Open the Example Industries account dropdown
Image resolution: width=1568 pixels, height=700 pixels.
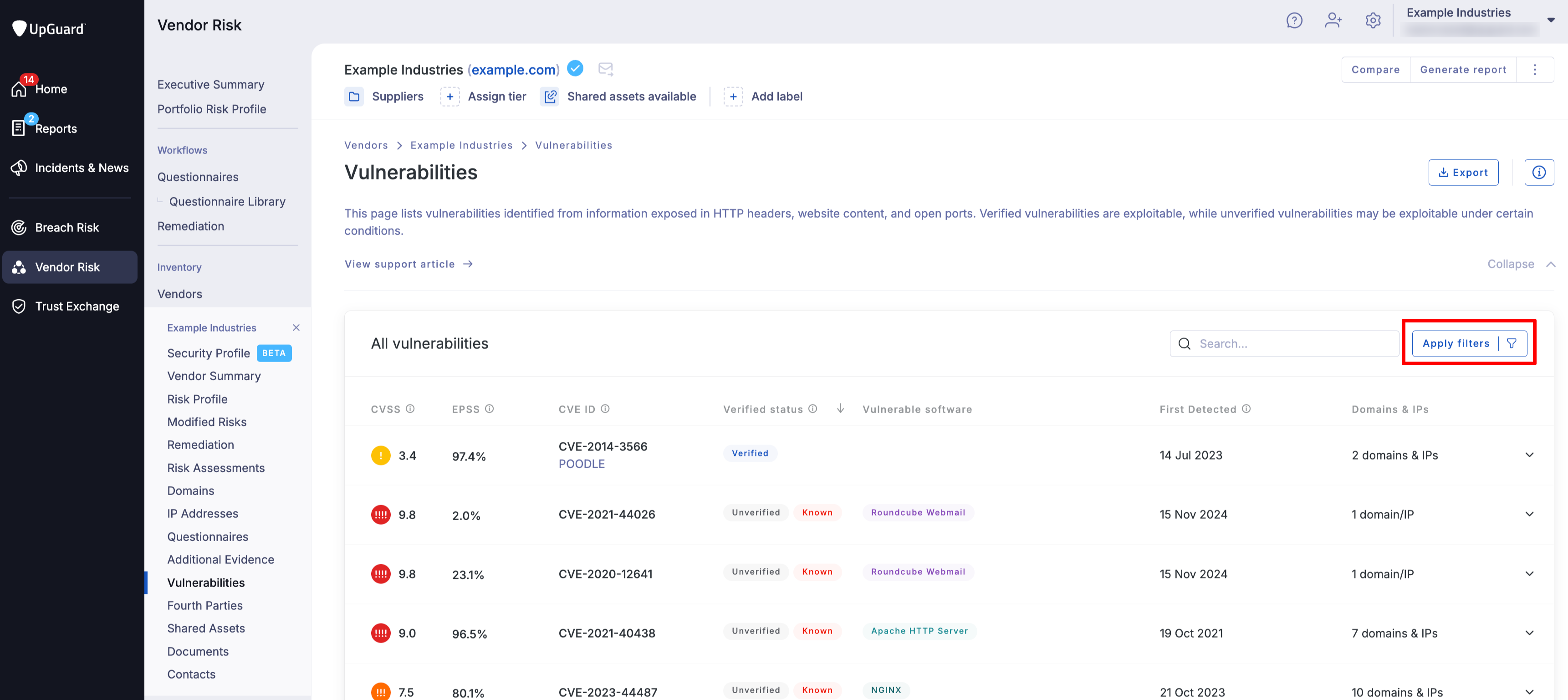(1550, 20)
